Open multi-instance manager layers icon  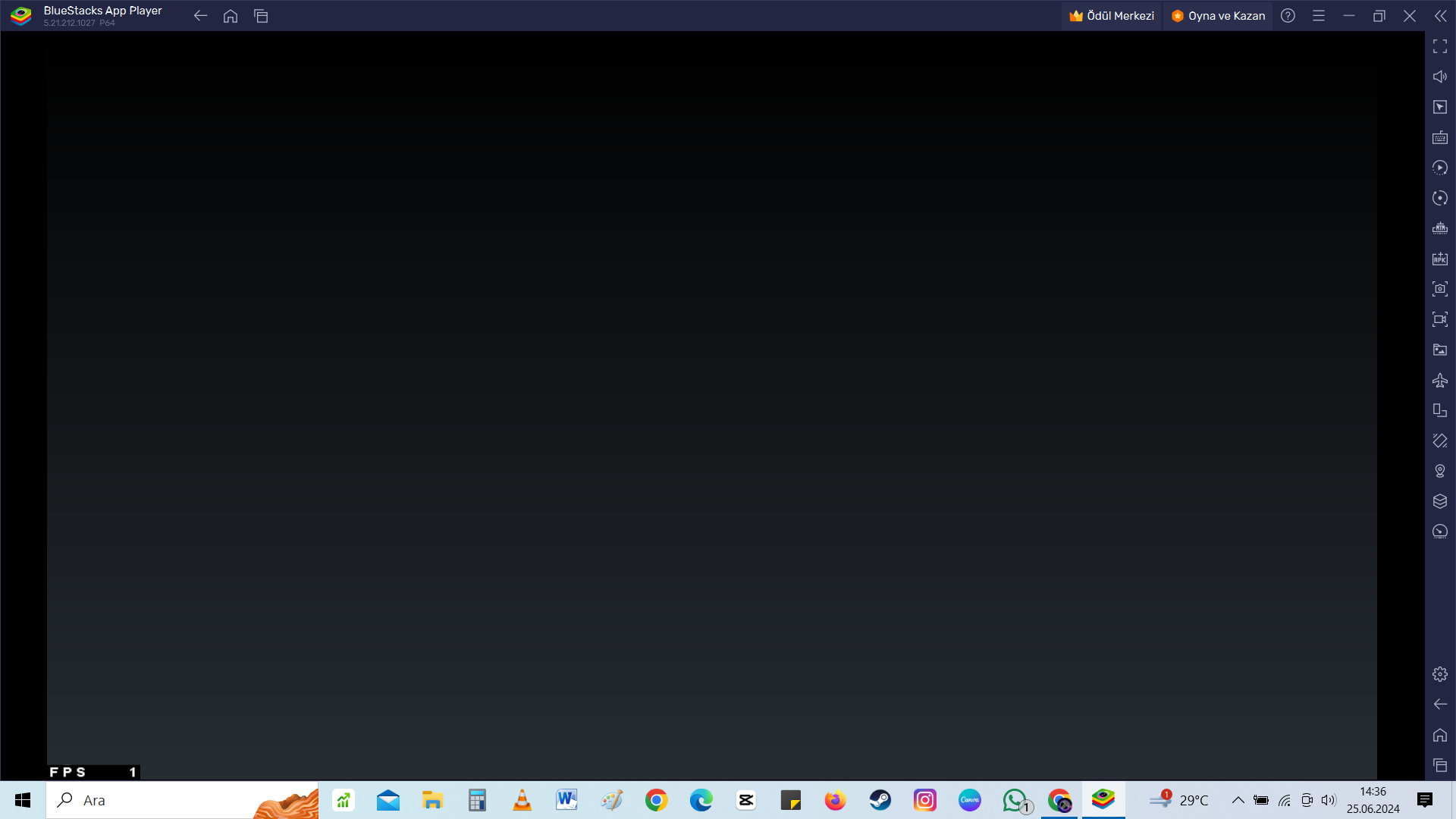pyautogui.click(x=1439, y=501)
